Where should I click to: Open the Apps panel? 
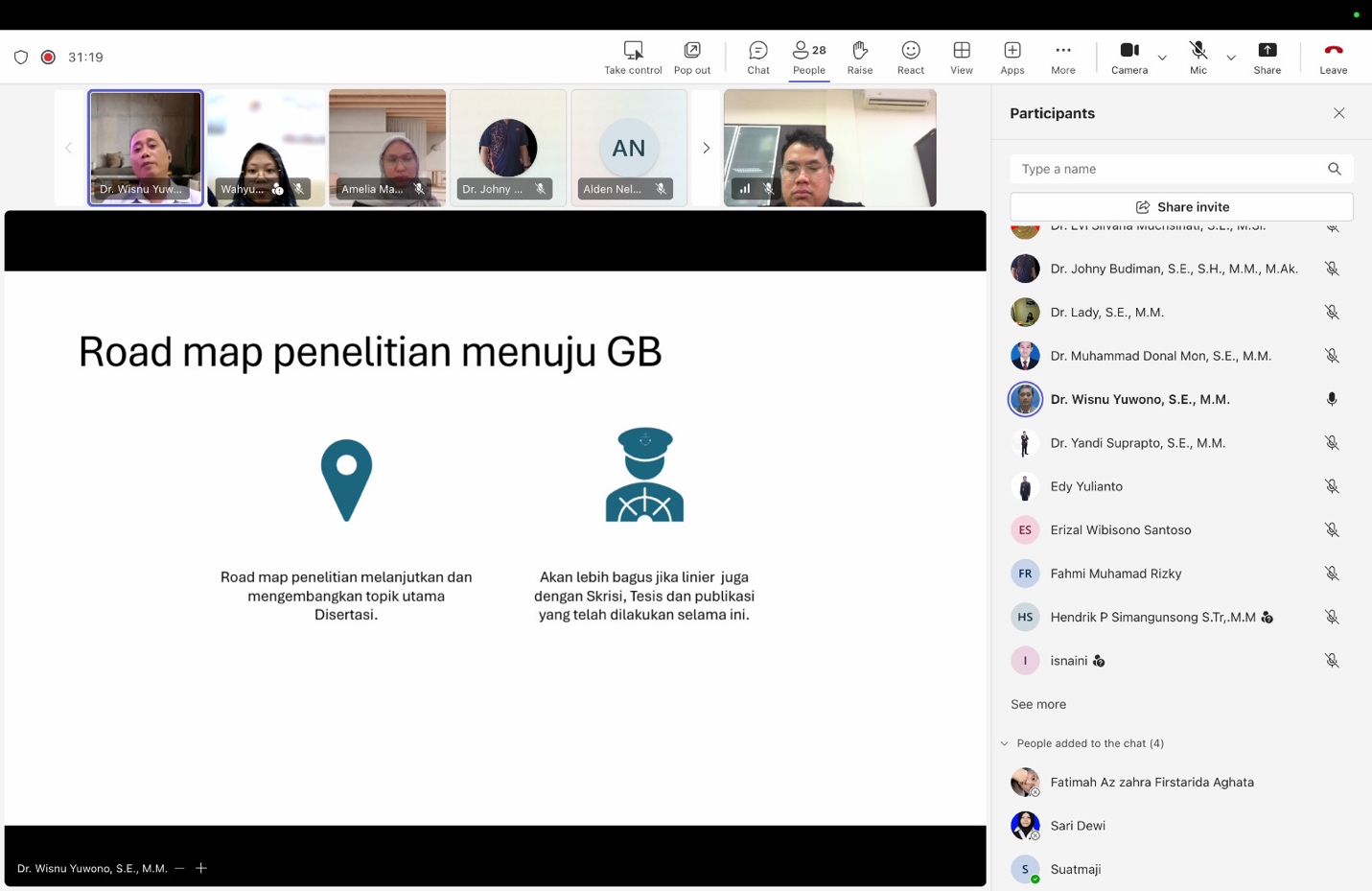coord(1012,57)
